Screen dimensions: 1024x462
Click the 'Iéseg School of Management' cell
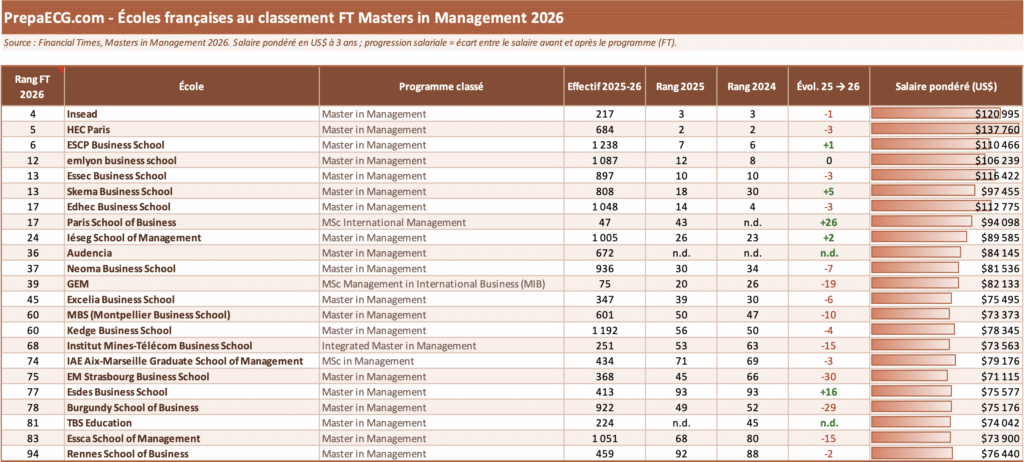[x=191, y=237]
